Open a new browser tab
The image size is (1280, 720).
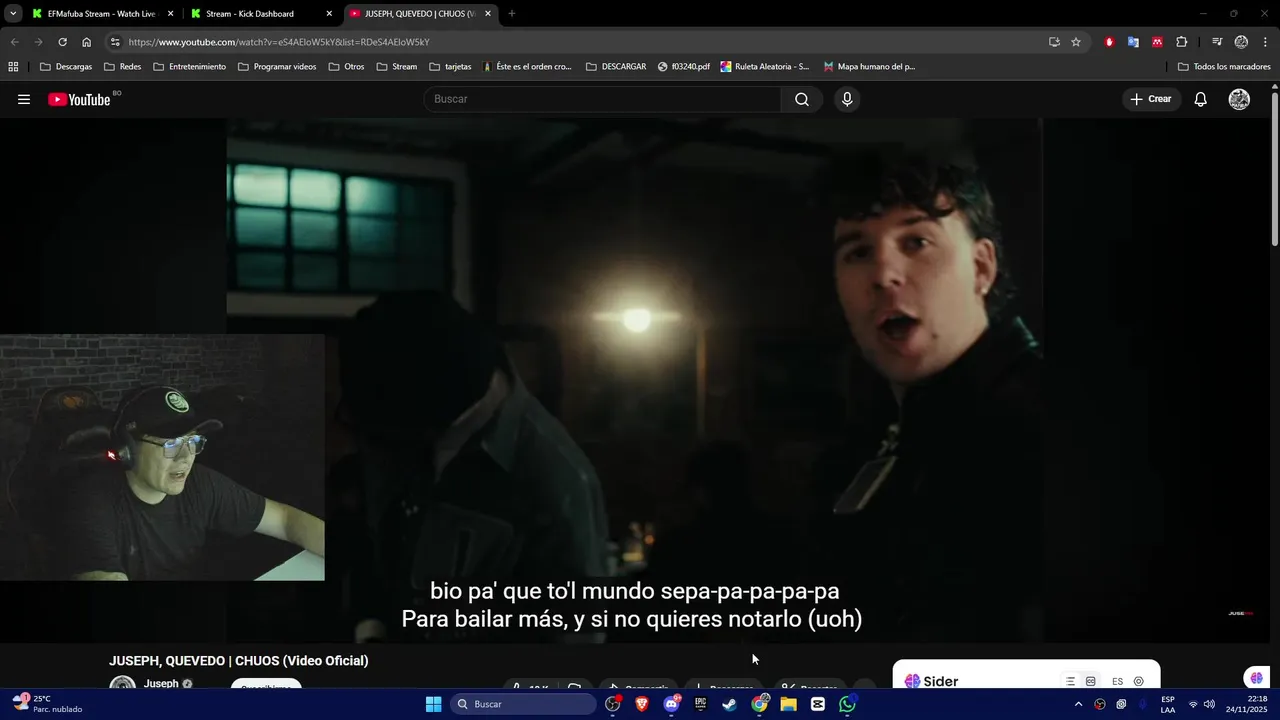click(x=512, y=14)
